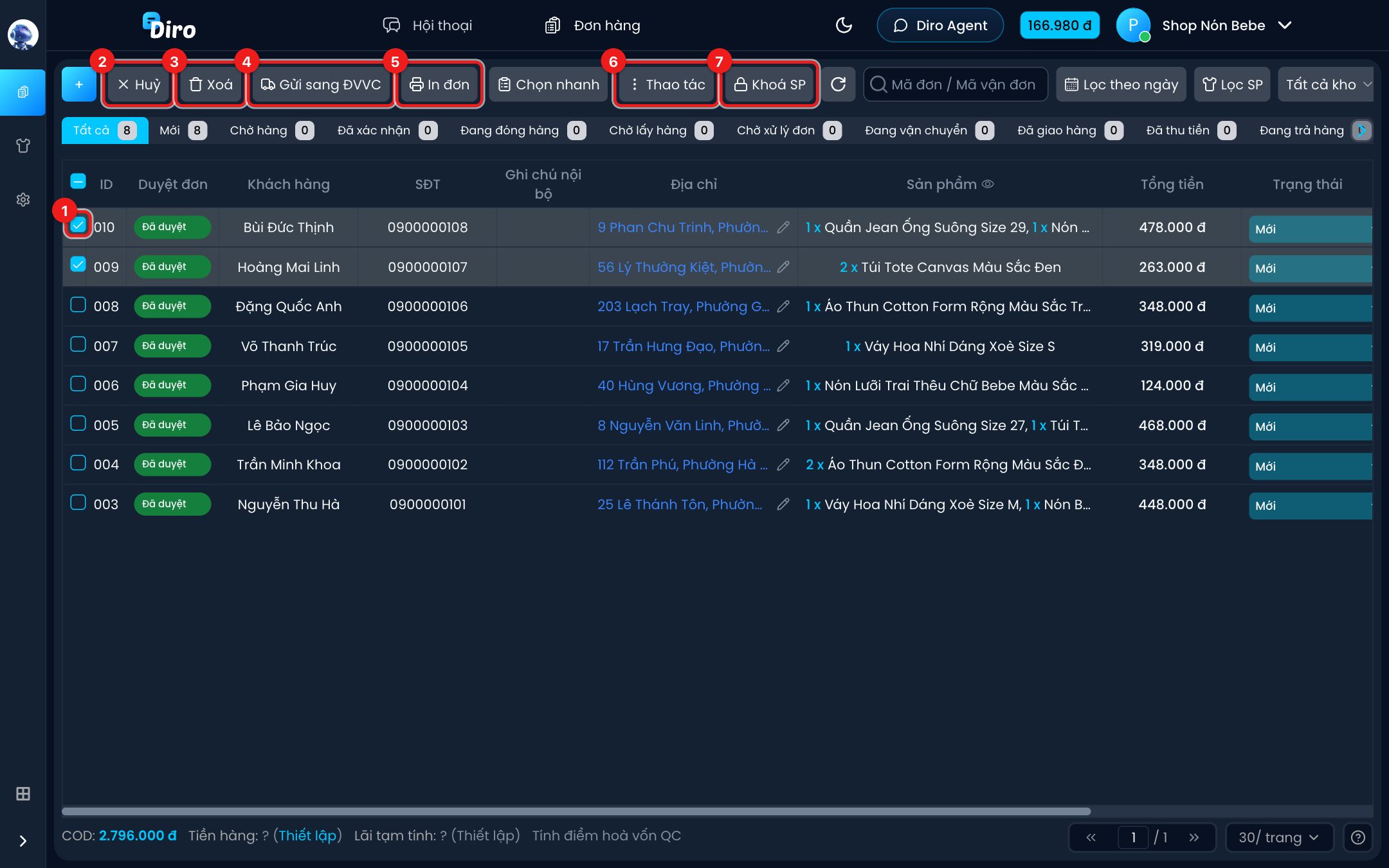Click the help question mark icon
Image resolution: width=1389 pixels, height=868 pixels.
coord(1357,838)
